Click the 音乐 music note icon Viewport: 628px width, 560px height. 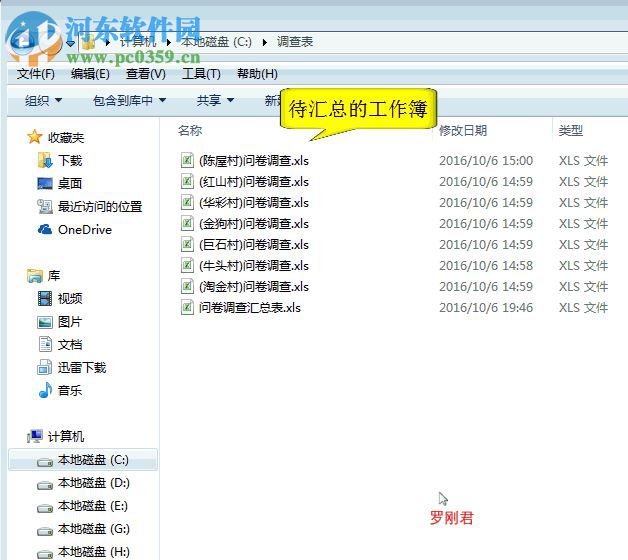point(45,390)
